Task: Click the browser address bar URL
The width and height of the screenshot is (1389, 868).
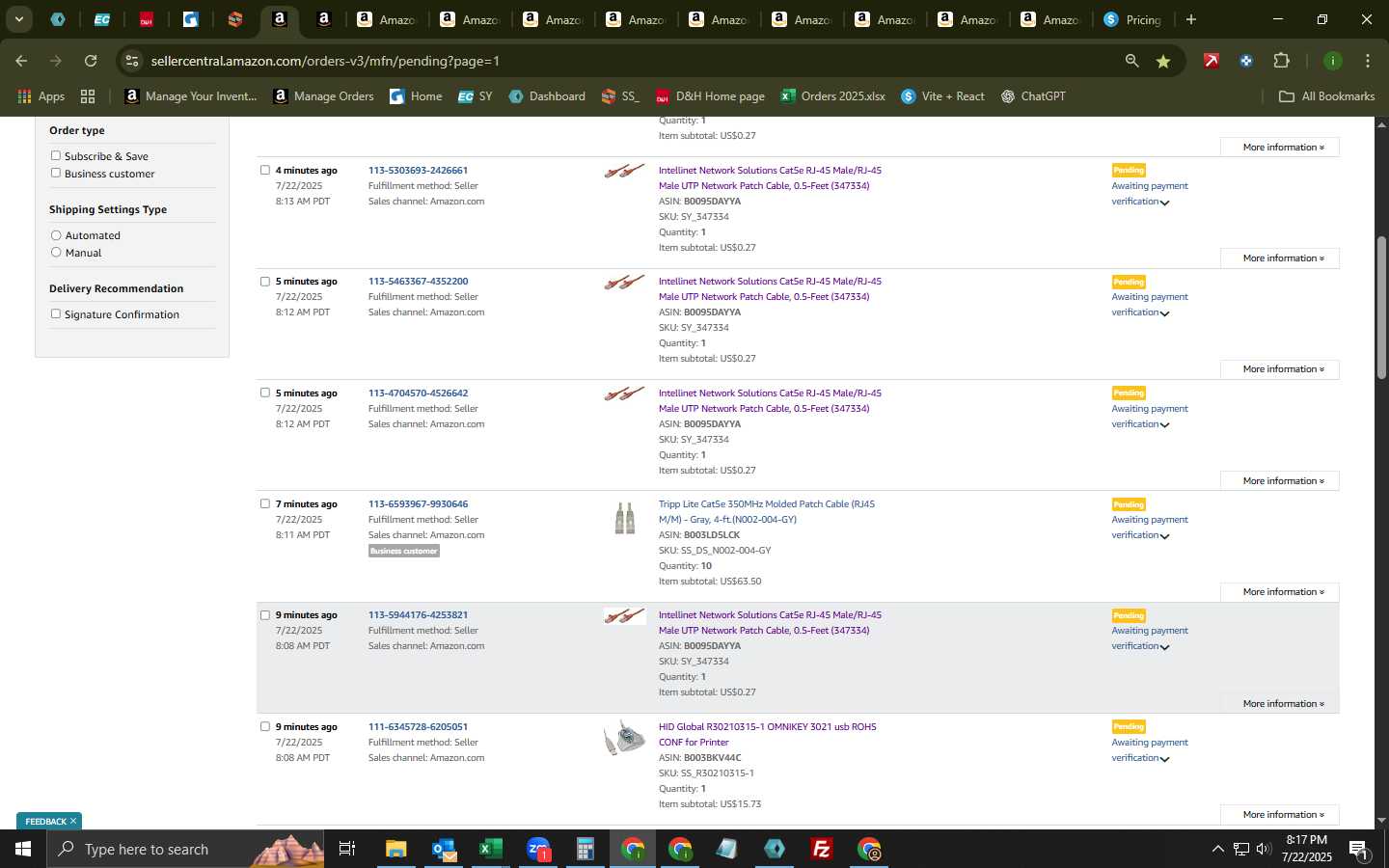Action: [x=325, y=61]
